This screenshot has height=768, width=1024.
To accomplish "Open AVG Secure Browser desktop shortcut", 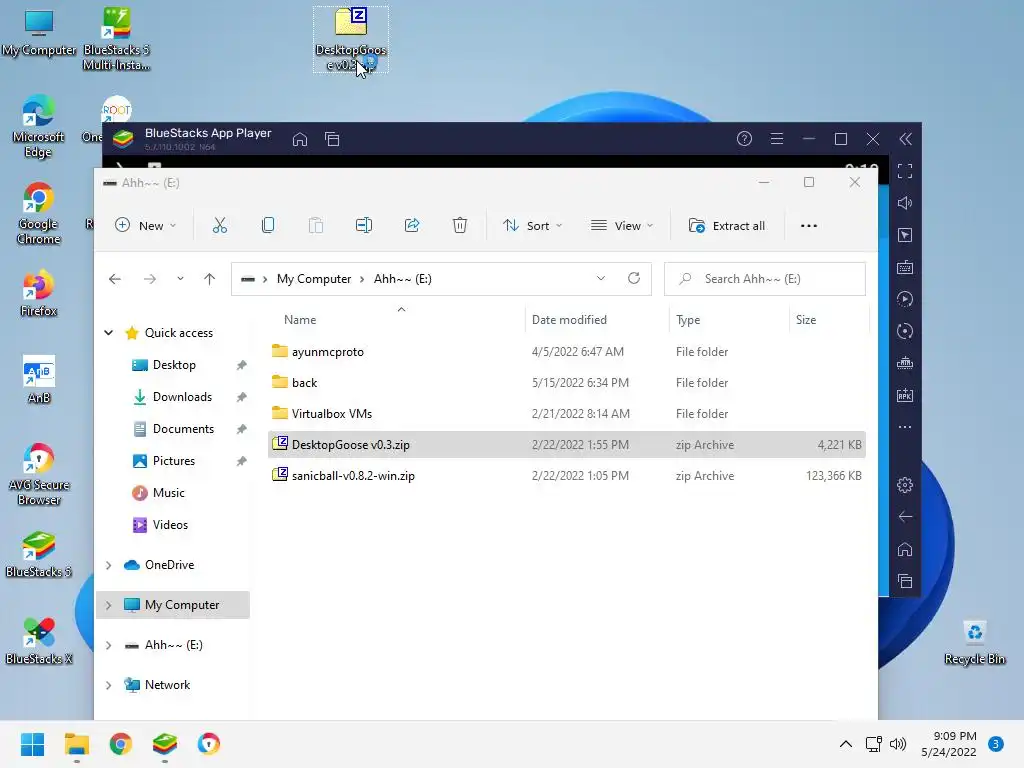I will point(38,475).
